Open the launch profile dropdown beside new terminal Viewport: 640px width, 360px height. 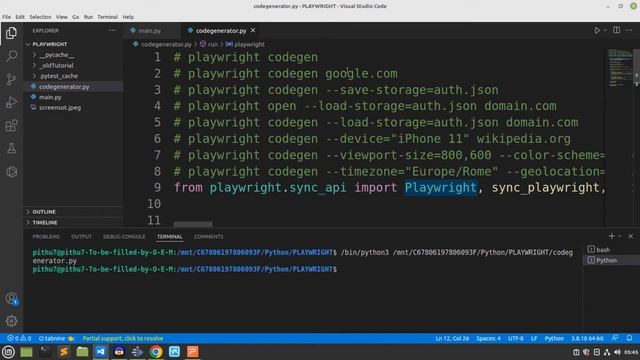(620, 236)
